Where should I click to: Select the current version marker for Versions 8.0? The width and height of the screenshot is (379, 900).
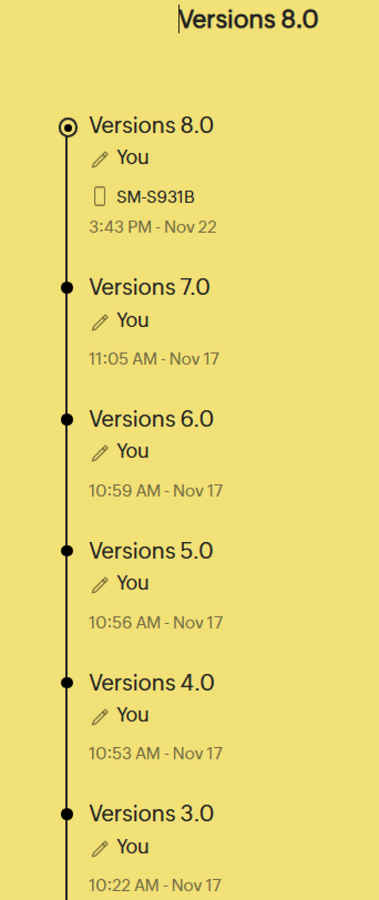coord(68,127)
